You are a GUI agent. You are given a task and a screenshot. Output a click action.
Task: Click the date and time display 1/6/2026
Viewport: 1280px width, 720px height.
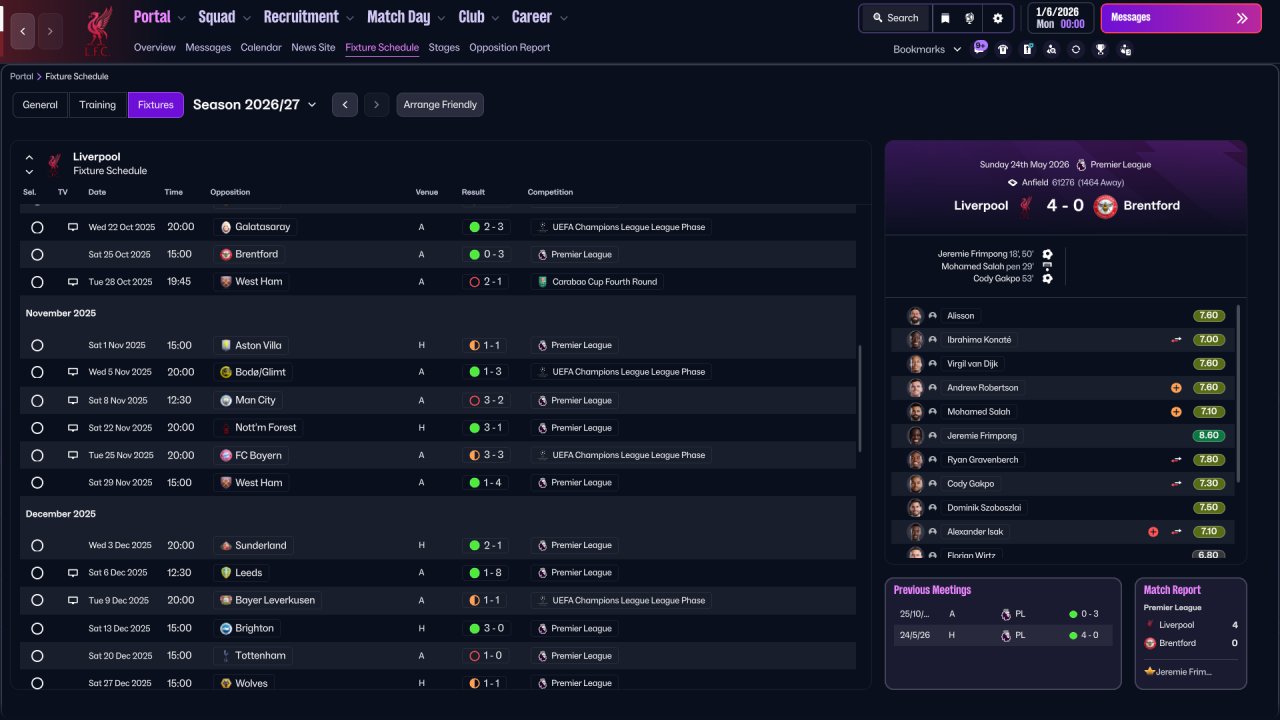(x=1060, y=18)
